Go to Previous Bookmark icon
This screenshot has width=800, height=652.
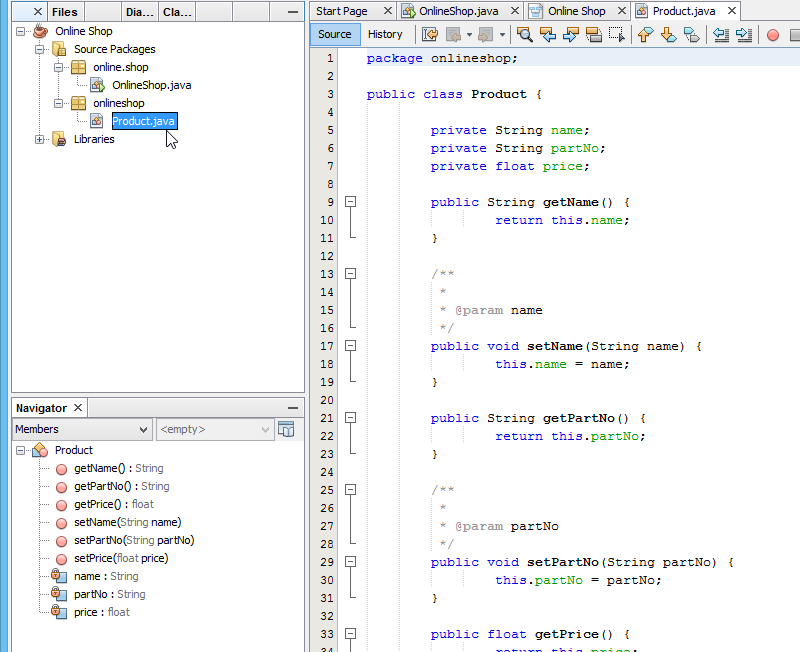[x=645, y=35]
